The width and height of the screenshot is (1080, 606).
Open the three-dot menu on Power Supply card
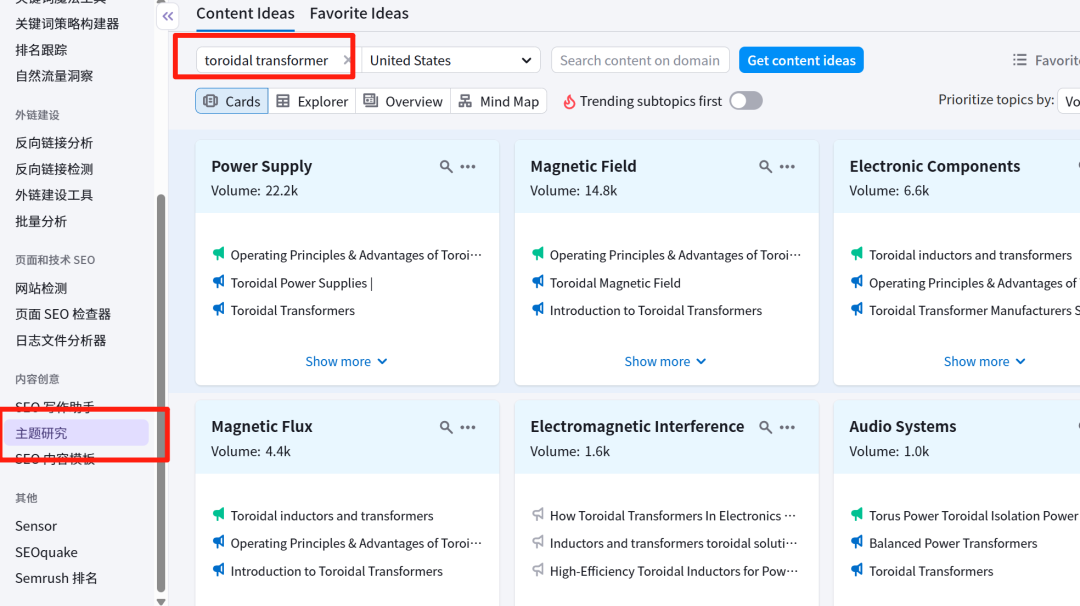468,167
